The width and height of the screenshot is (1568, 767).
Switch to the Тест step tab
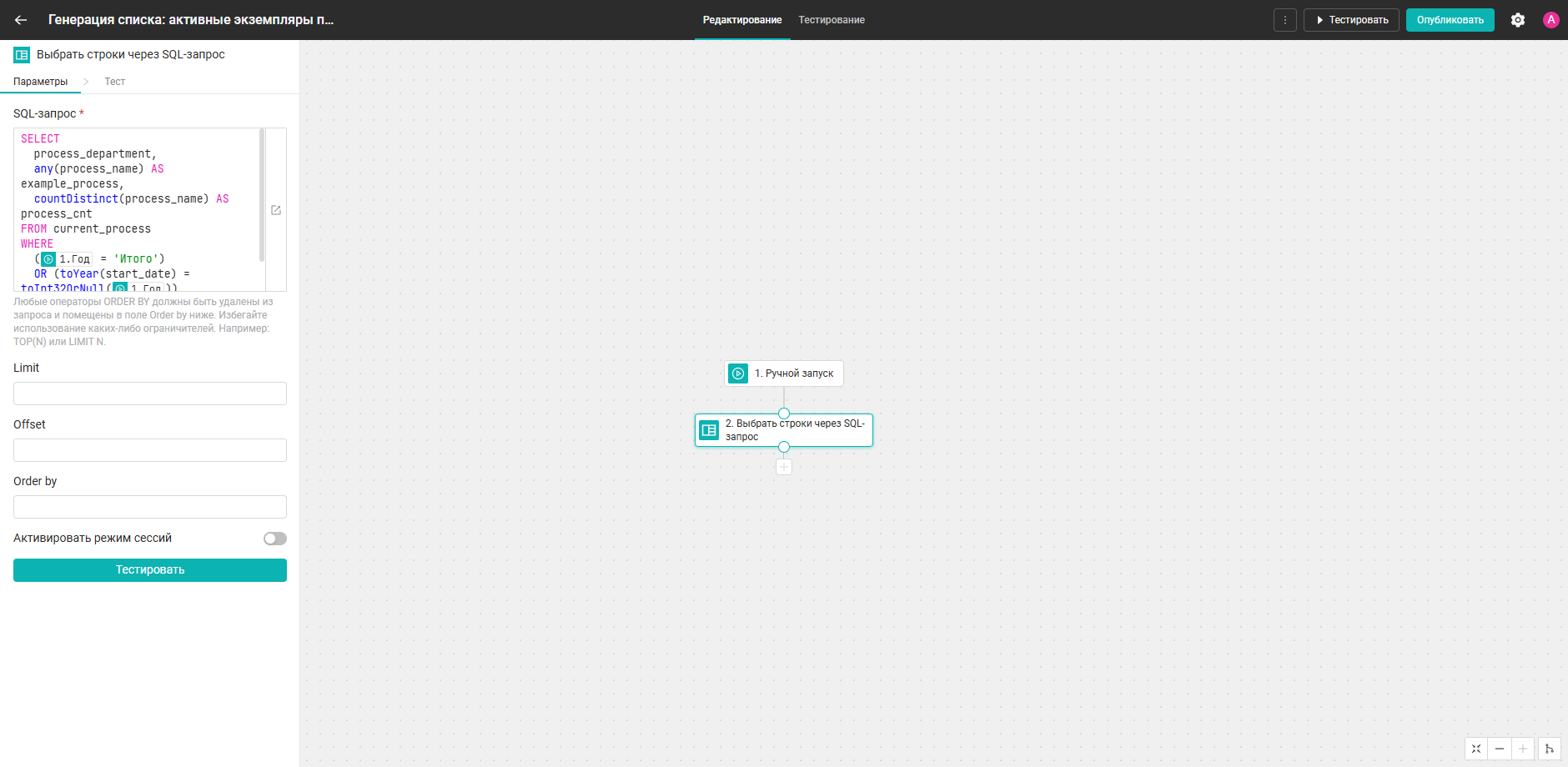pyautogui.click(x=115, y=82)
